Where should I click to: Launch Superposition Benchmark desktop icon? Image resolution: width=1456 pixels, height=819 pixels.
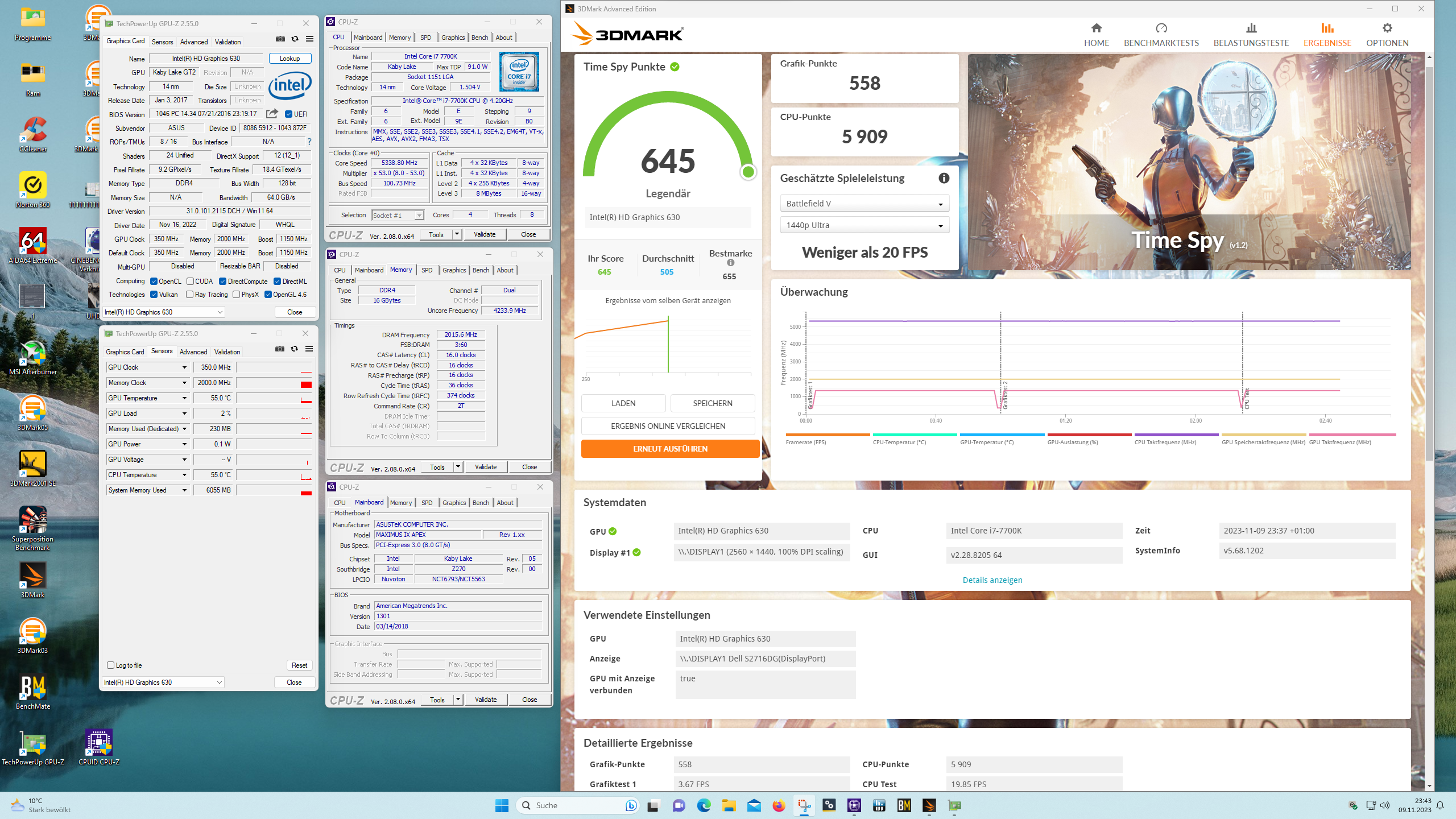pos(33,529)
